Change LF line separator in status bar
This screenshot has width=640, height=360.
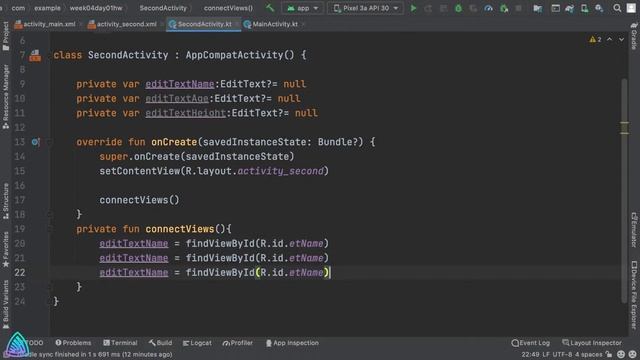(546, 354)
